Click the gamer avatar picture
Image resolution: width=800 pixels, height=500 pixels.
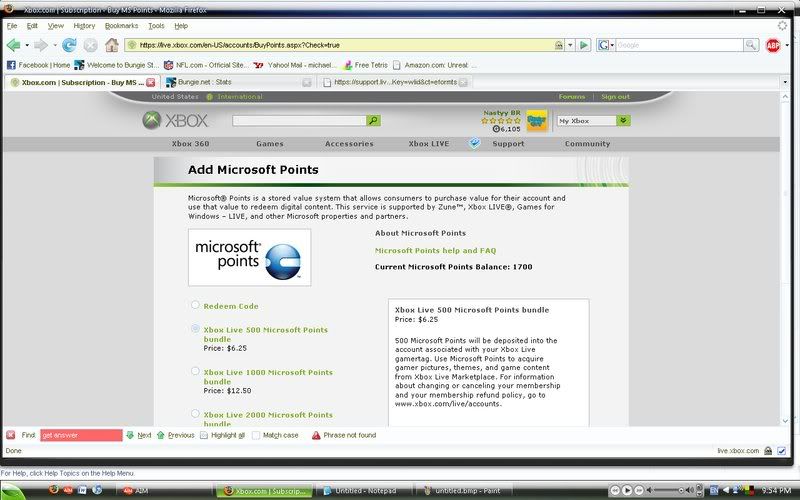tap(536, 121)
